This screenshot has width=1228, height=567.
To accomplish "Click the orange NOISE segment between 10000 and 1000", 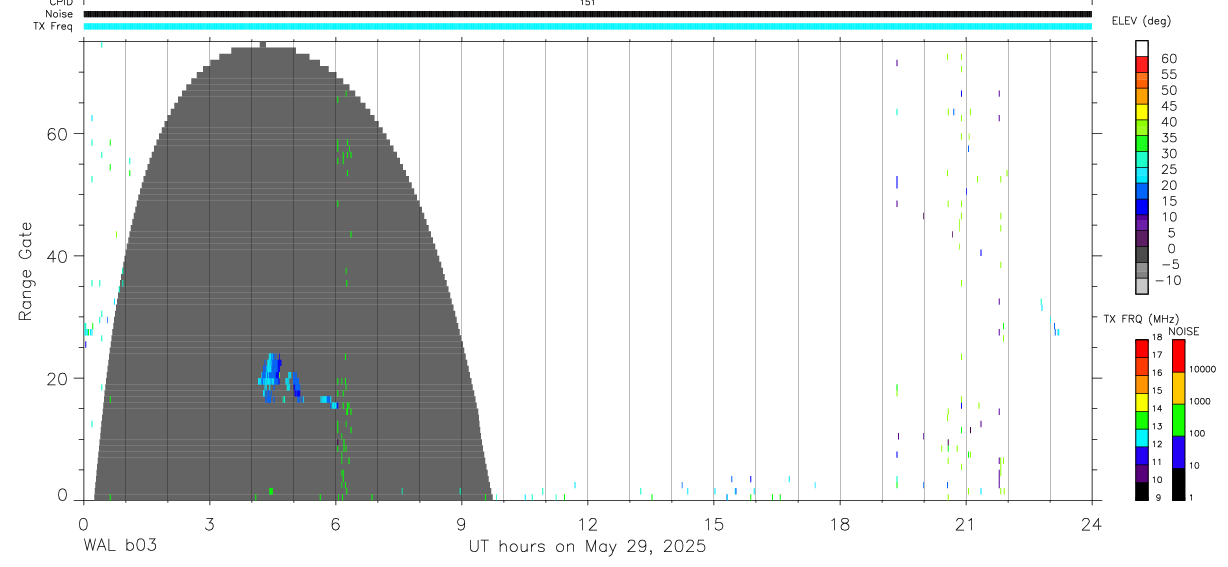I will point(1179,388).
